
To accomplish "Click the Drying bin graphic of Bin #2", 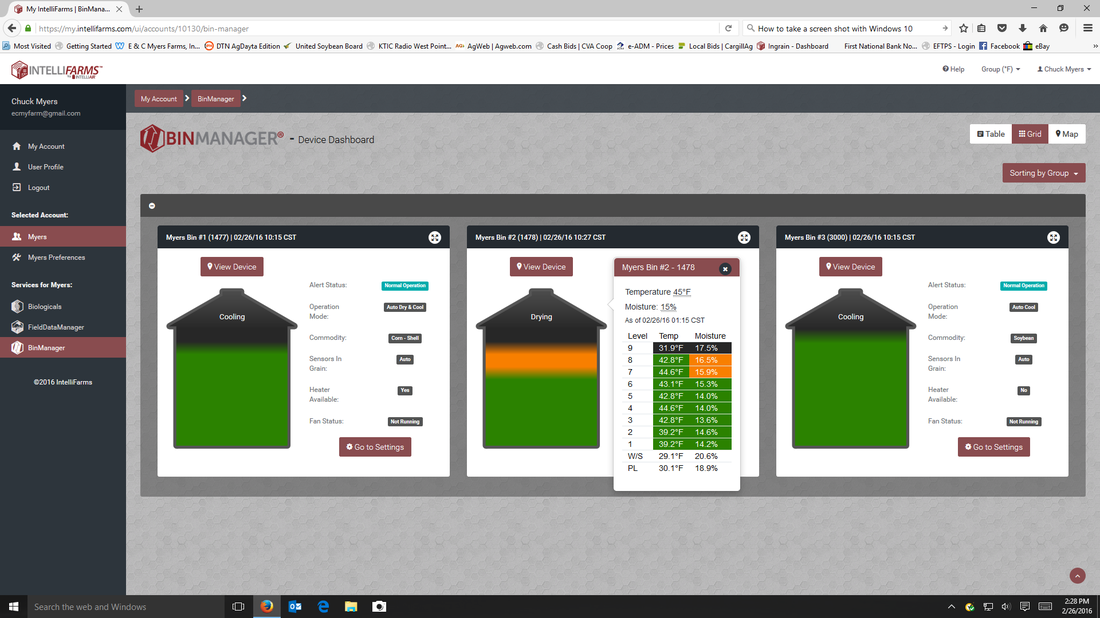I will pos(542,368).
